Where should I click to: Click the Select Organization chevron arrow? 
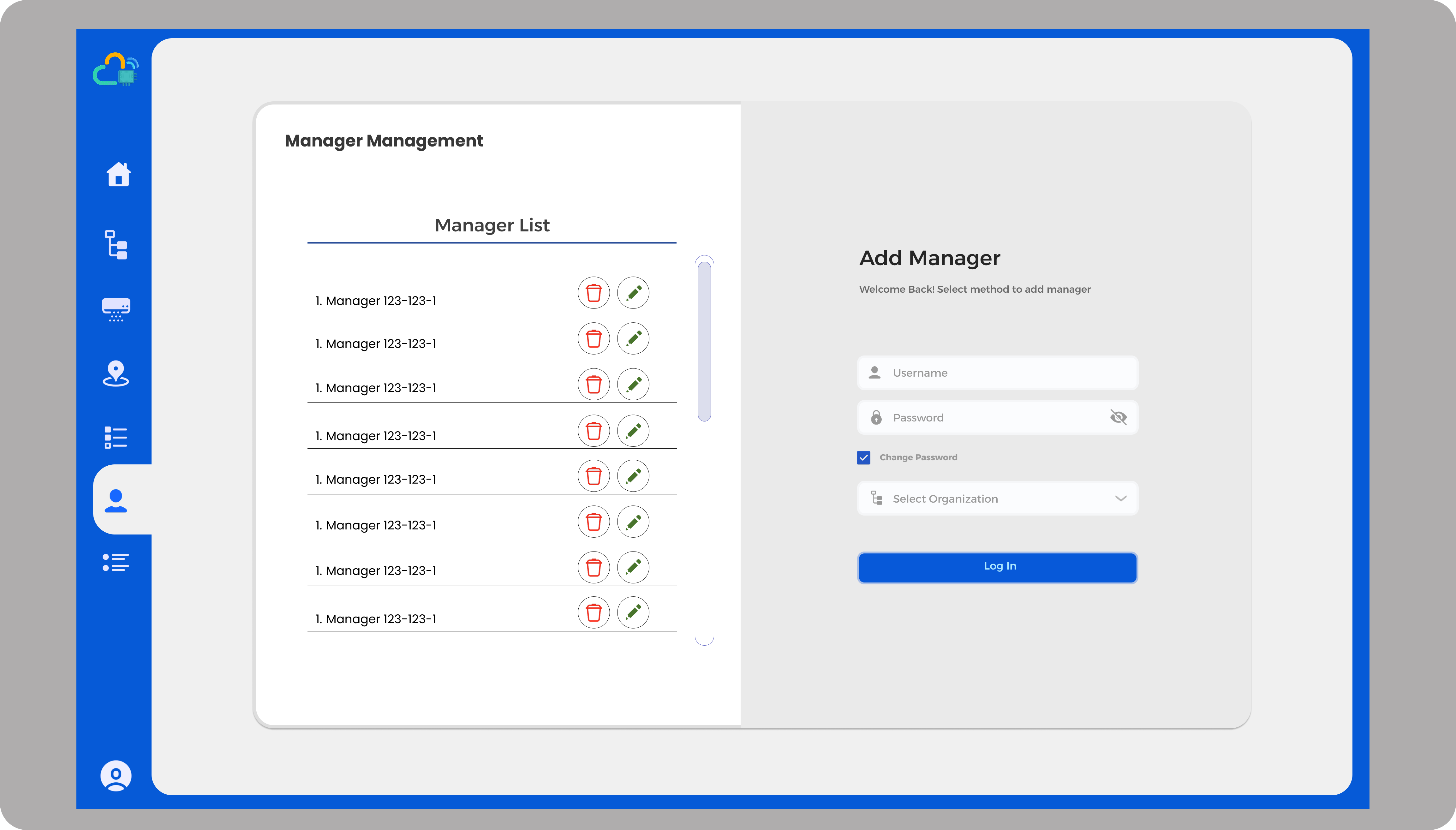click(x=1120, y=499)
